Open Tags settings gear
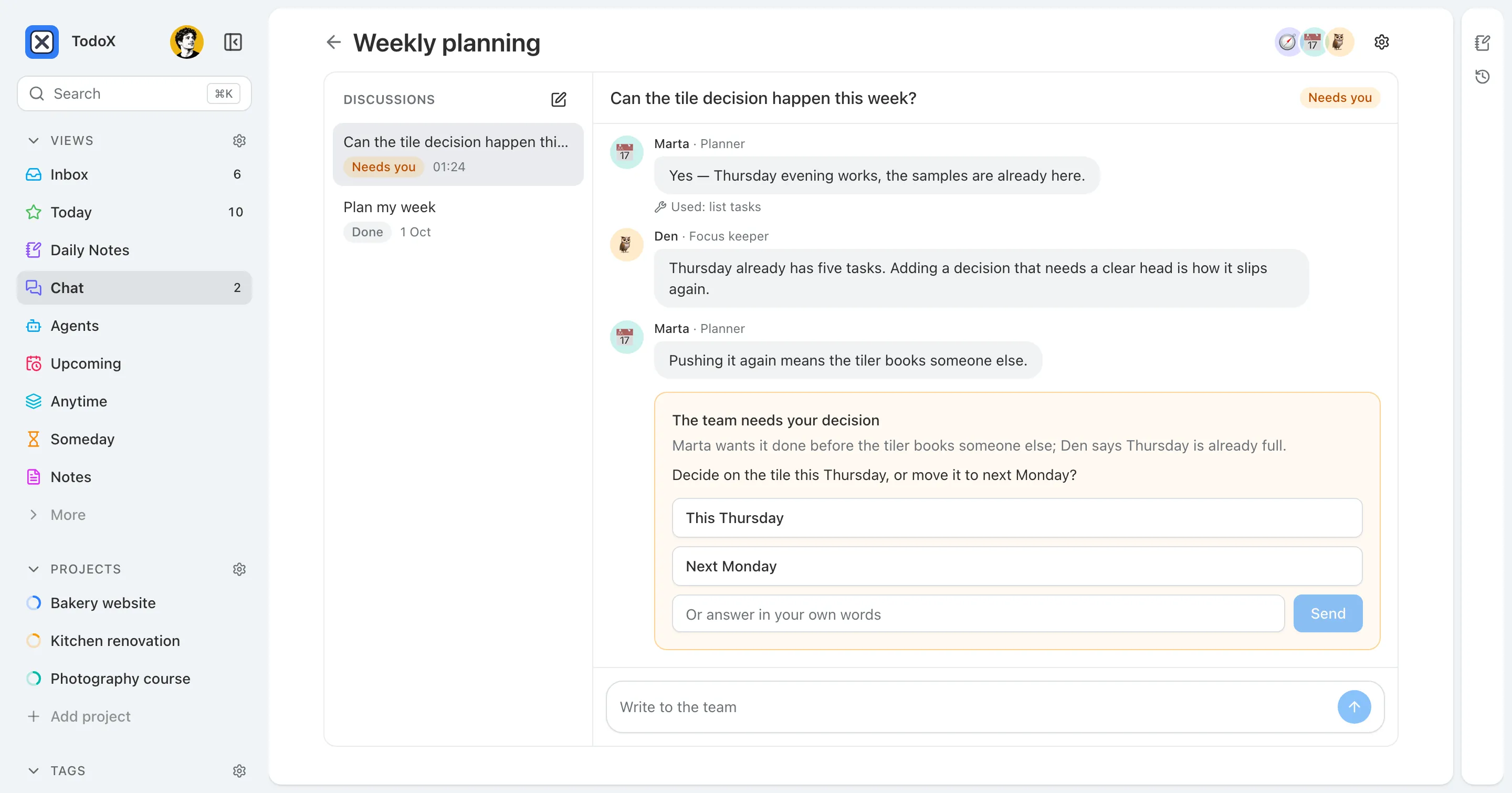Viewport: 1512px width, 793px height. point(239,771)
